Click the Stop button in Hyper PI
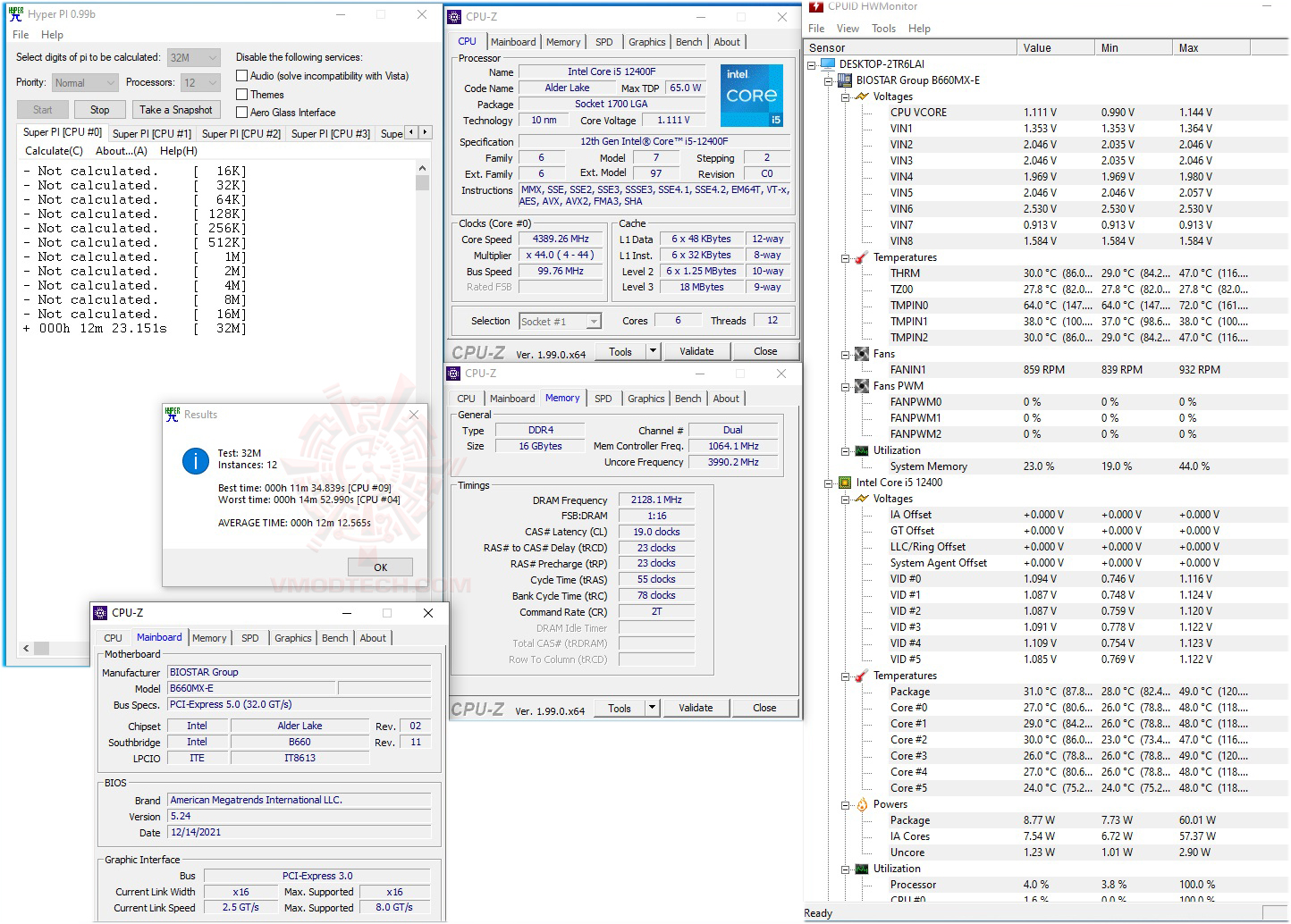Image resolution: width=1291 pixels, height=924 pixels. (99, 110)
